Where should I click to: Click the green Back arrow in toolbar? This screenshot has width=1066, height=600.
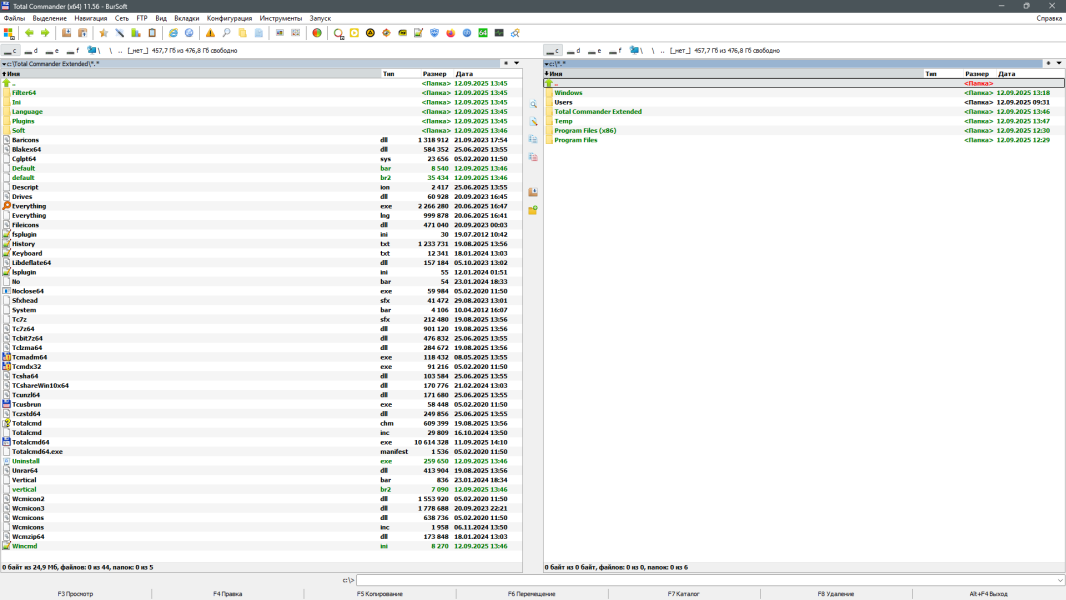(x=29, y=33)
